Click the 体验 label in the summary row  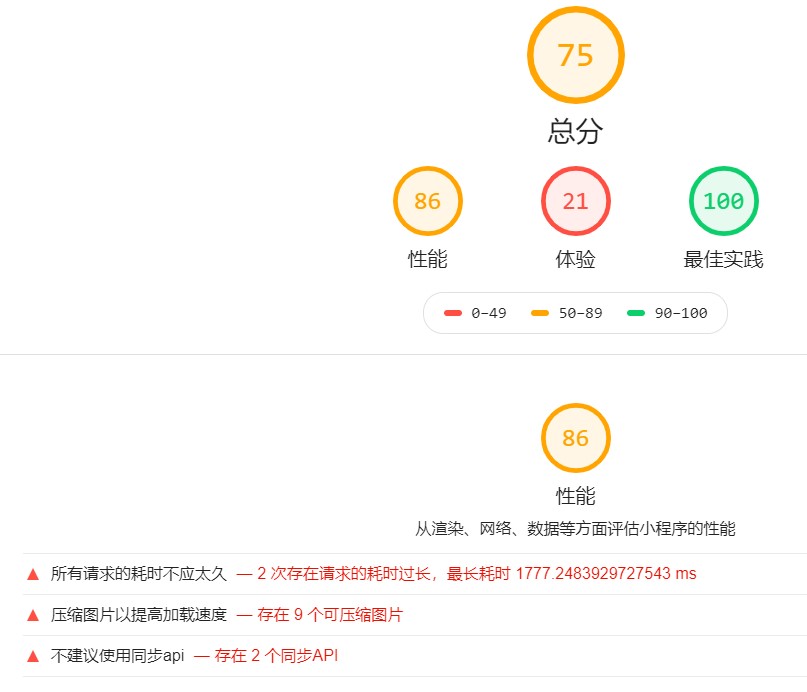coord(575,259)
